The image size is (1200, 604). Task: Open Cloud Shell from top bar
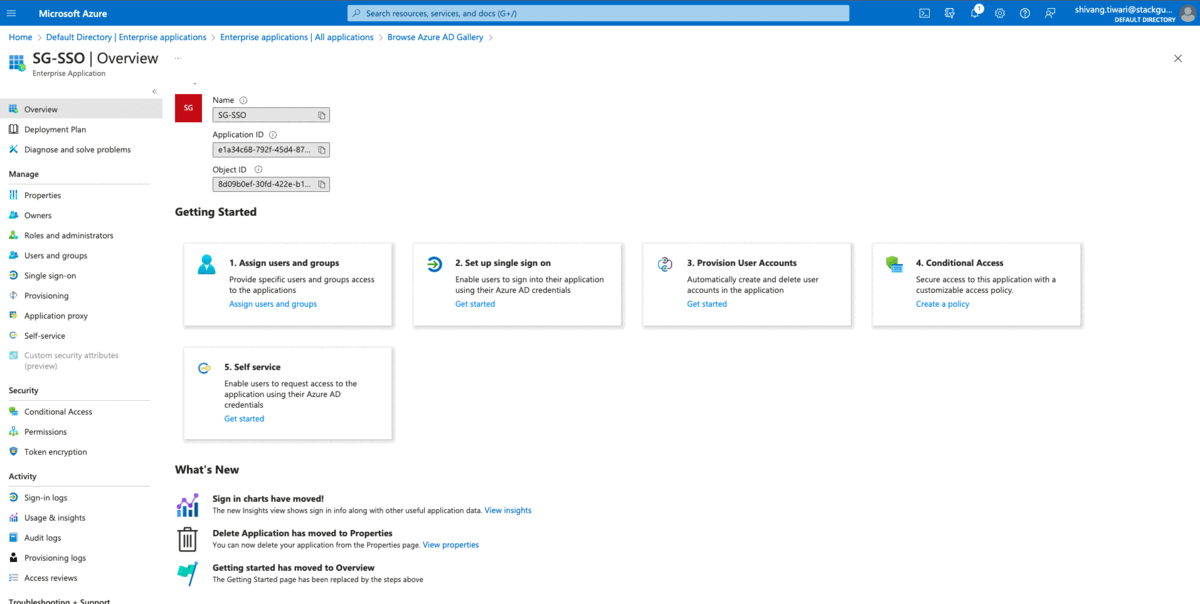(x=924, y=13)
